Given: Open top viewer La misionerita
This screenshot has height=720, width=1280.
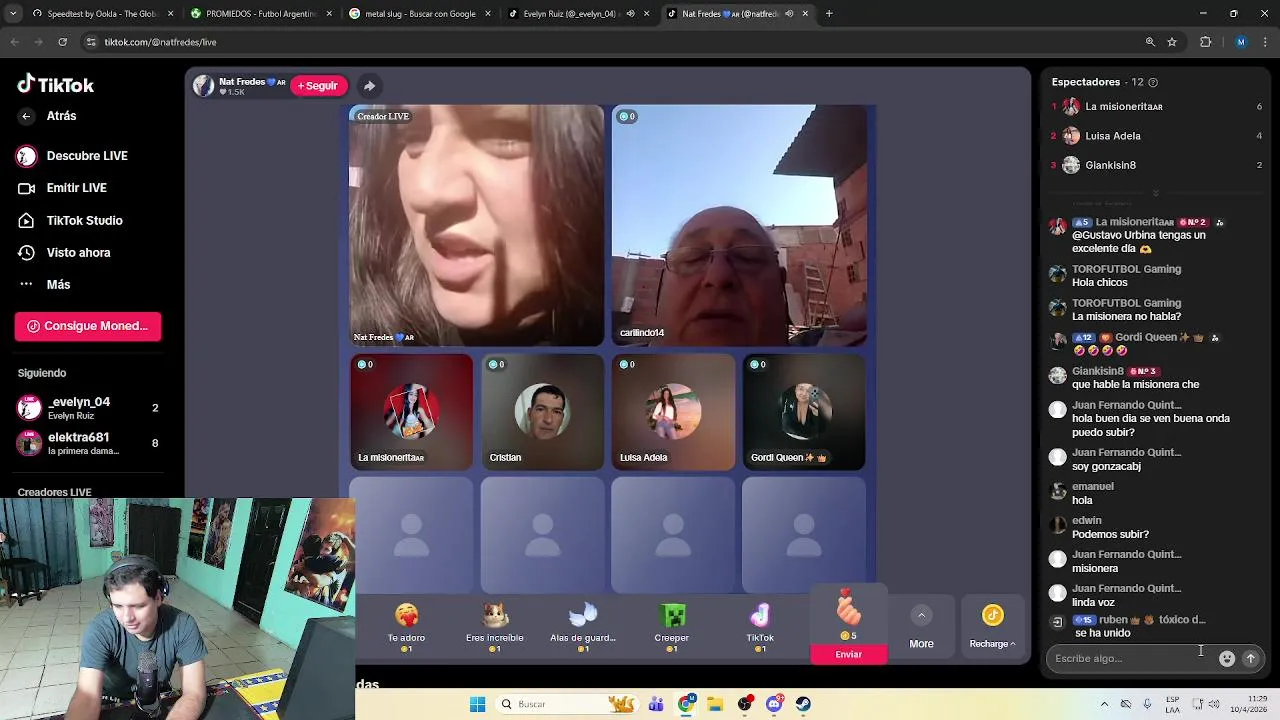Looking at the screenshot, I should [1156, 106].
